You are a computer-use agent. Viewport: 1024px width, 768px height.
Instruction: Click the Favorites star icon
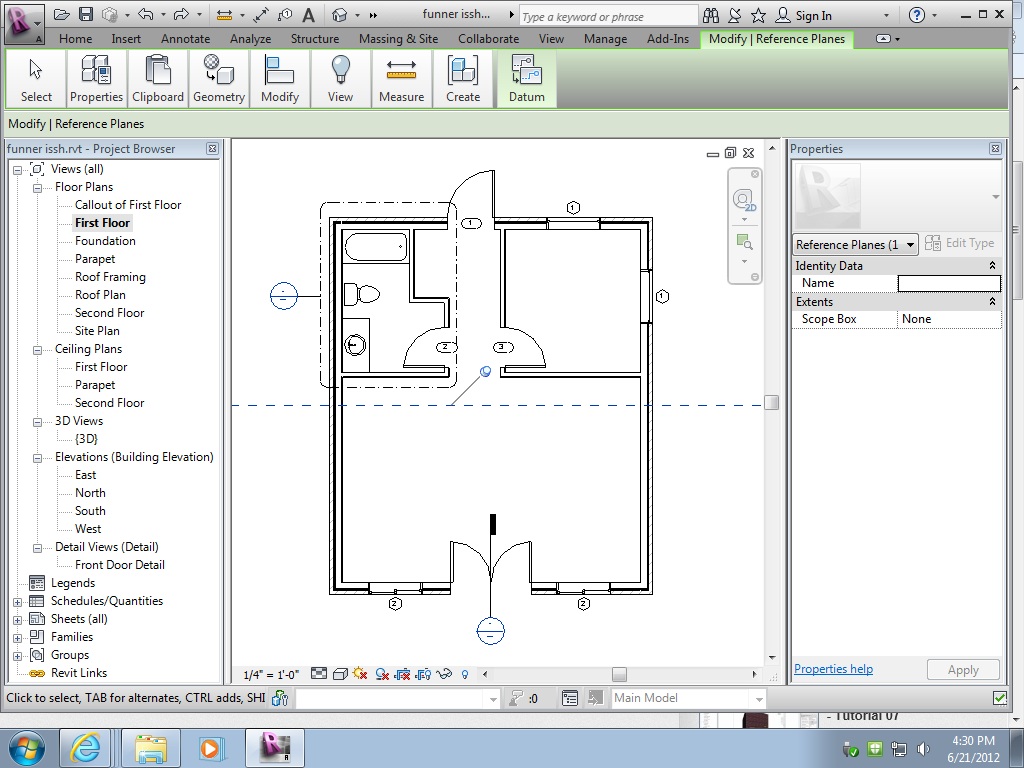tap(758, 15)
